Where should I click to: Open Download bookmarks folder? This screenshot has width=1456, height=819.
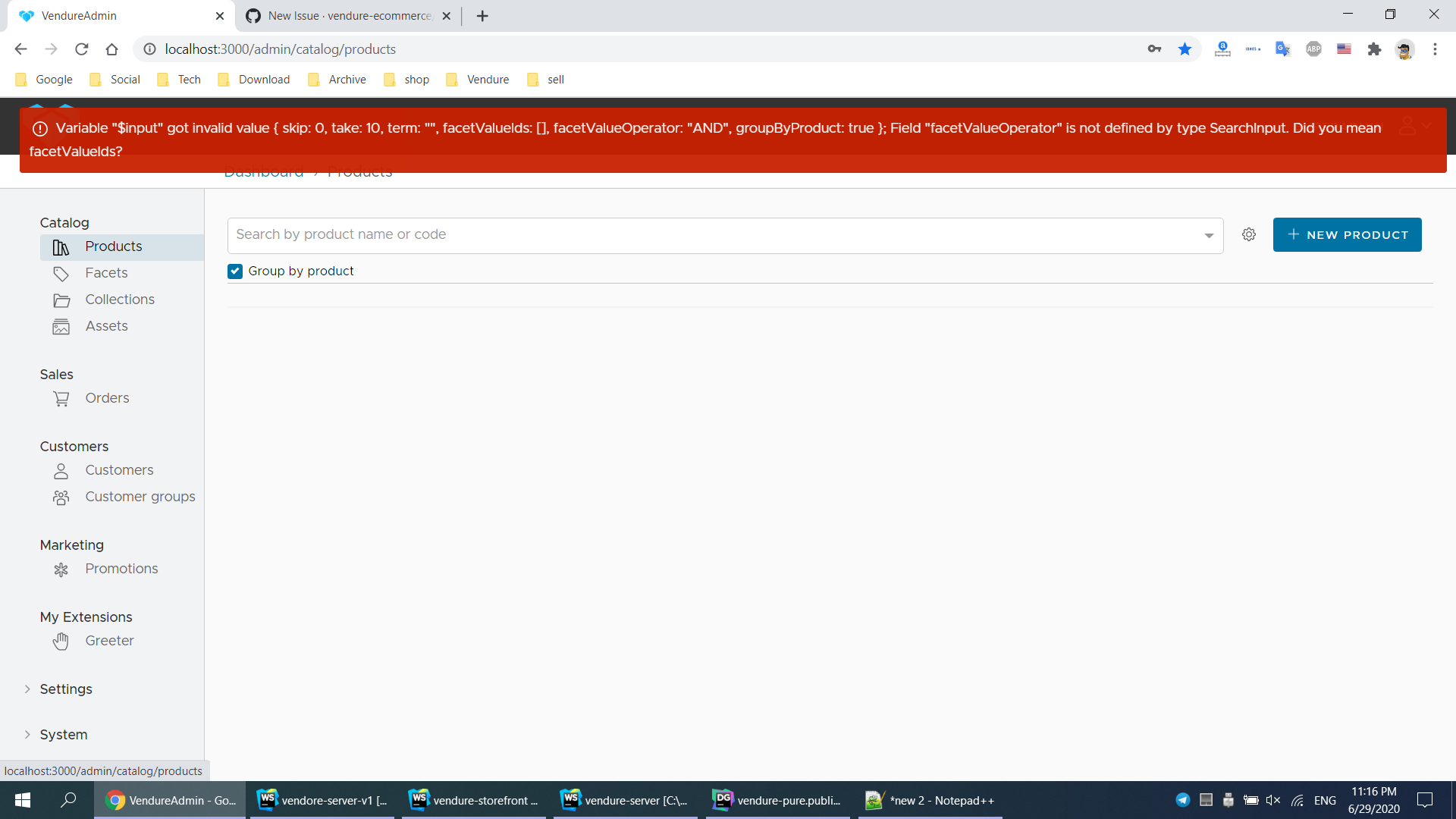click(x=253, y=80)
